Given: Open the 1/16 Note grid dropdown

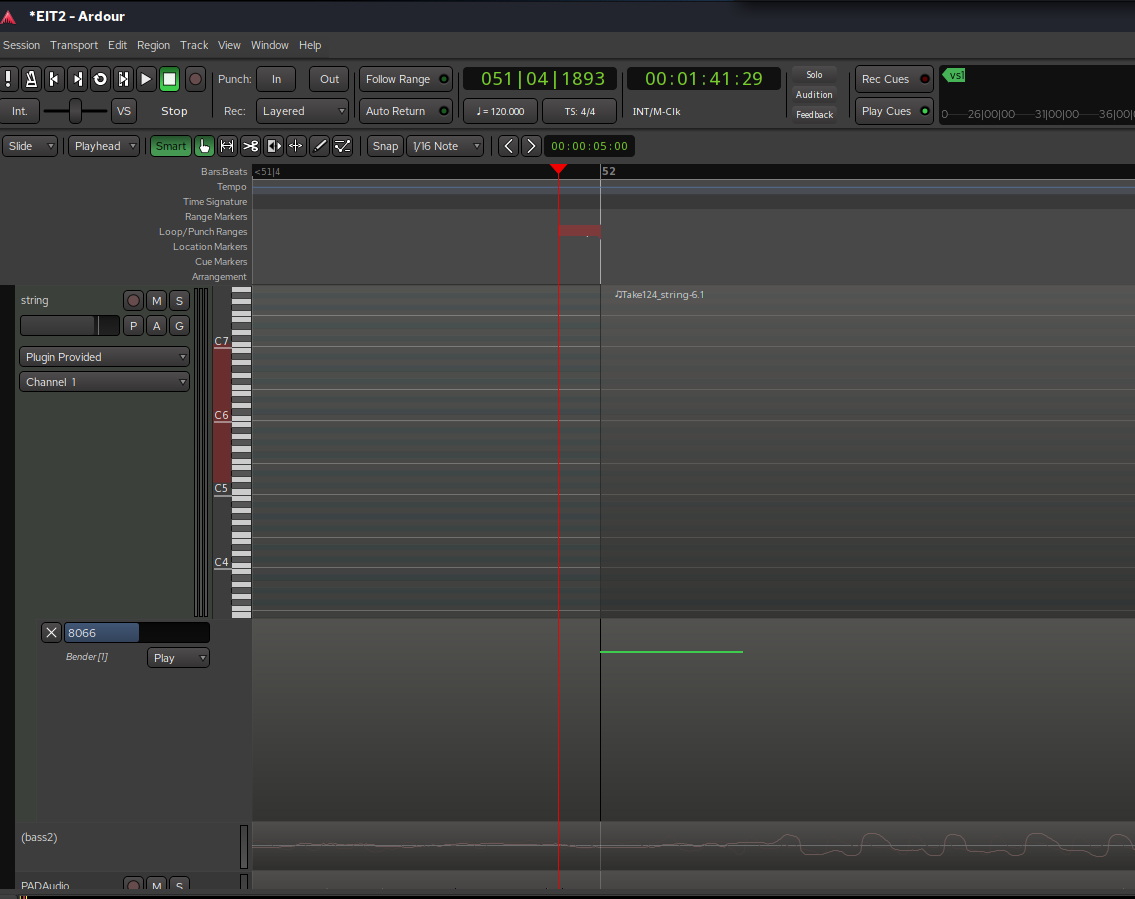Looking at the screenshot, I should (x=445, y=146).
